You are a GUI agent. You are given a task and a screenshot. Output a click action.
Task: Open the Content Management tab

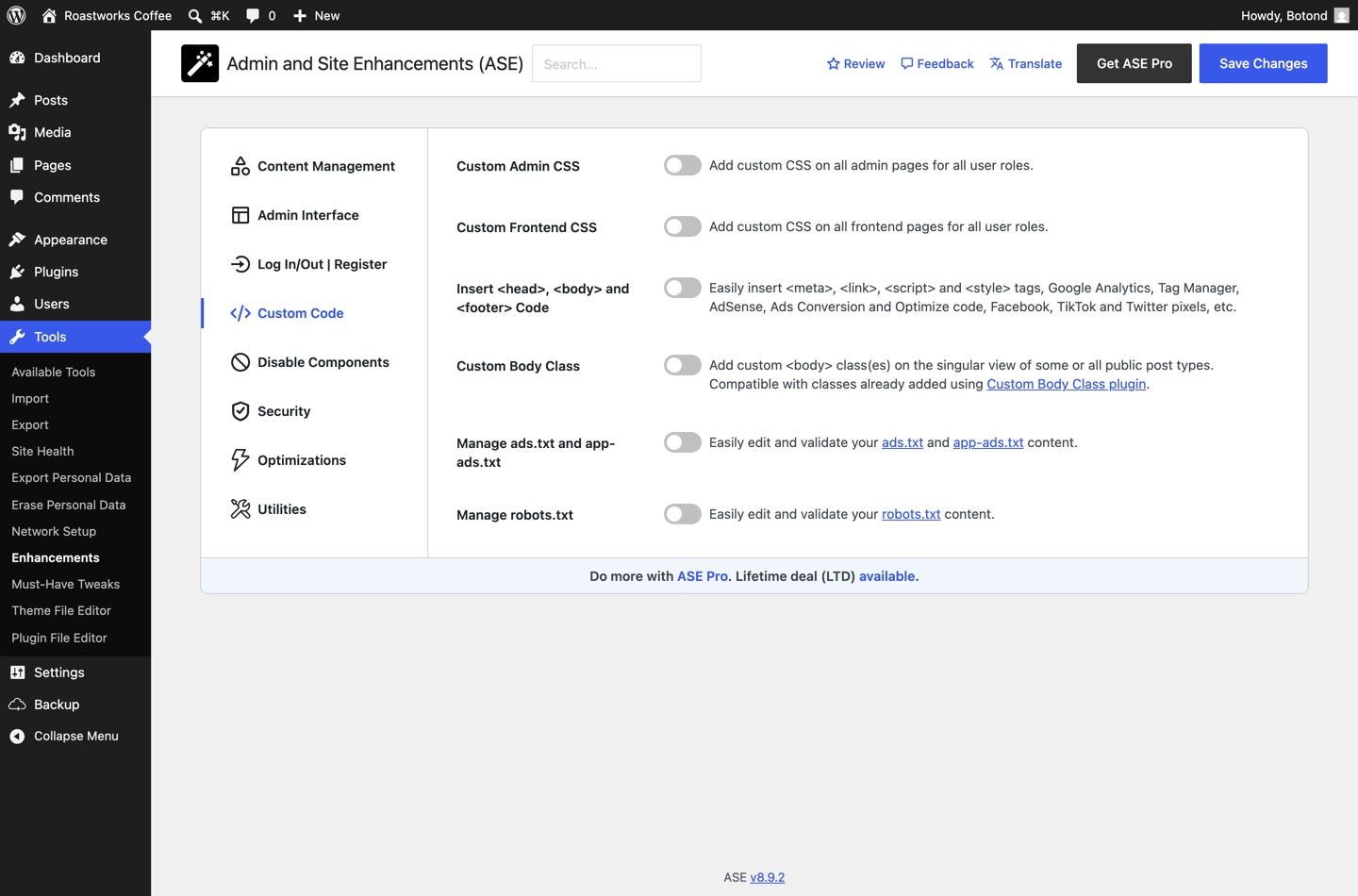[x=314, y=166]
